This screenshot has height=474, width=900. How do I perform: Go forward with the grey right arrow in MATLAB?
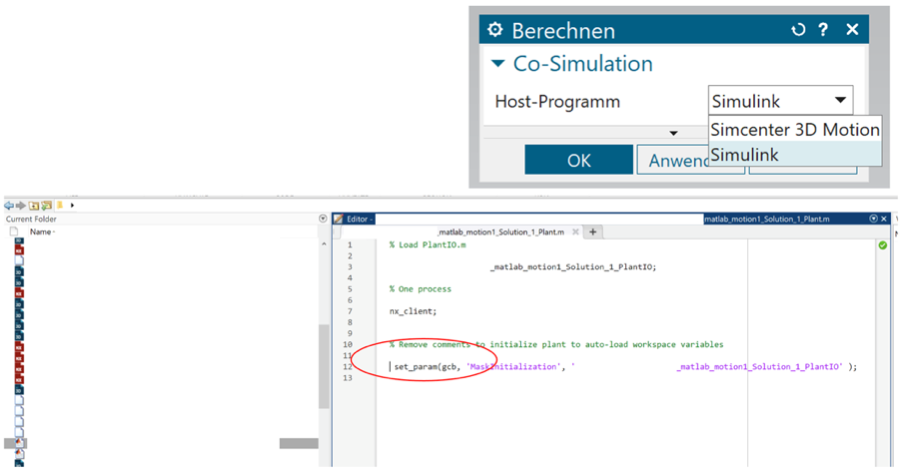point(21,205)
